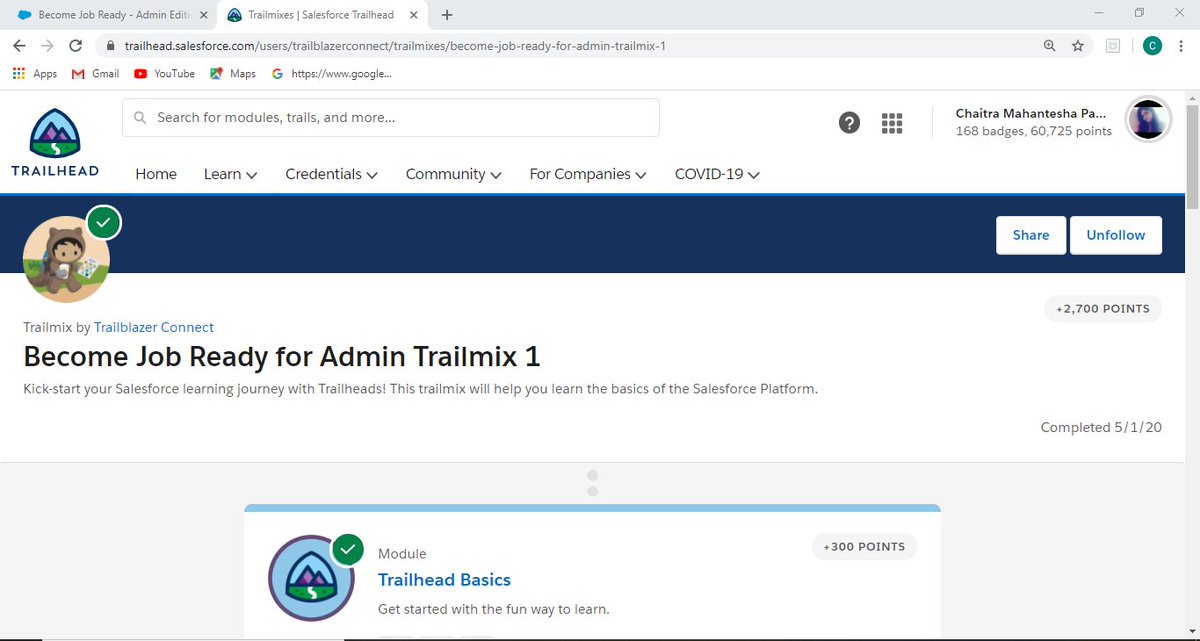Click the address bar URL
The image size is (1200, 641).
[395, 46]
